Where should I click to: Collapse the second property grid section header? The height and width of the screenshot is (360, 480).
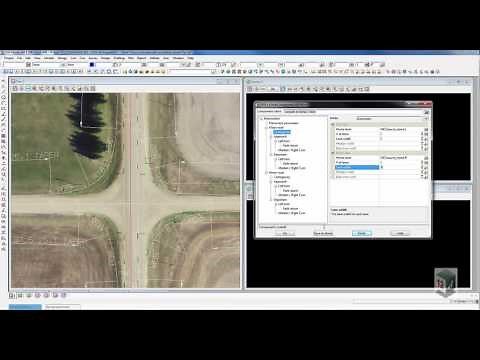point(332,153)
